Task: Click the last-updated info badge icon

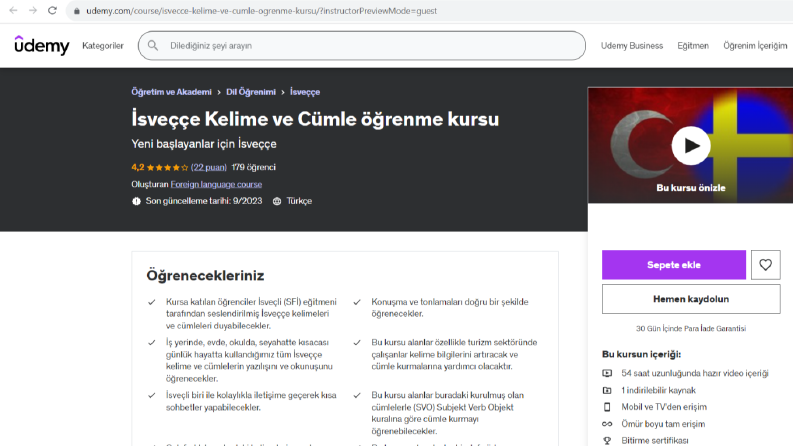Action: click(x=136, y=201)
